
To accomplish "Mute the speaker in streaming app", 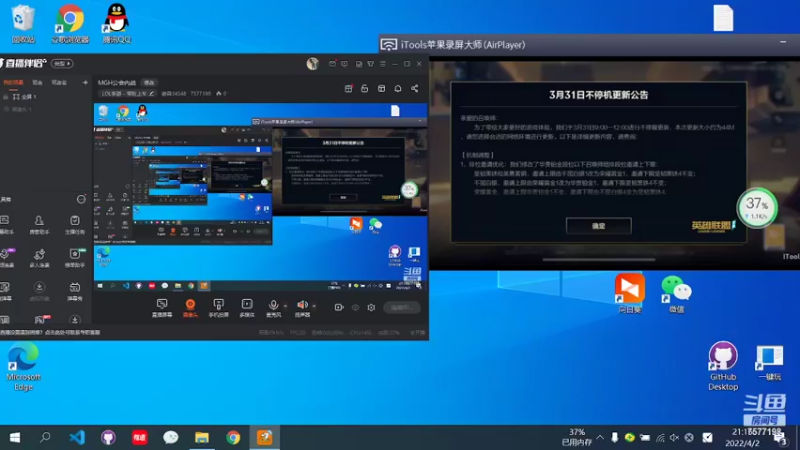I will click(302, 308).
